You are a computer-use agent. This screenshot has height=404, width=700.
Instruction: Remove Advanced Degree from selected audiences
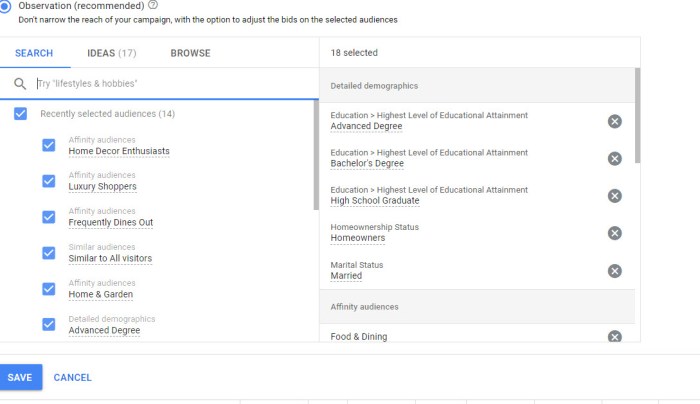tap(614, 121)
